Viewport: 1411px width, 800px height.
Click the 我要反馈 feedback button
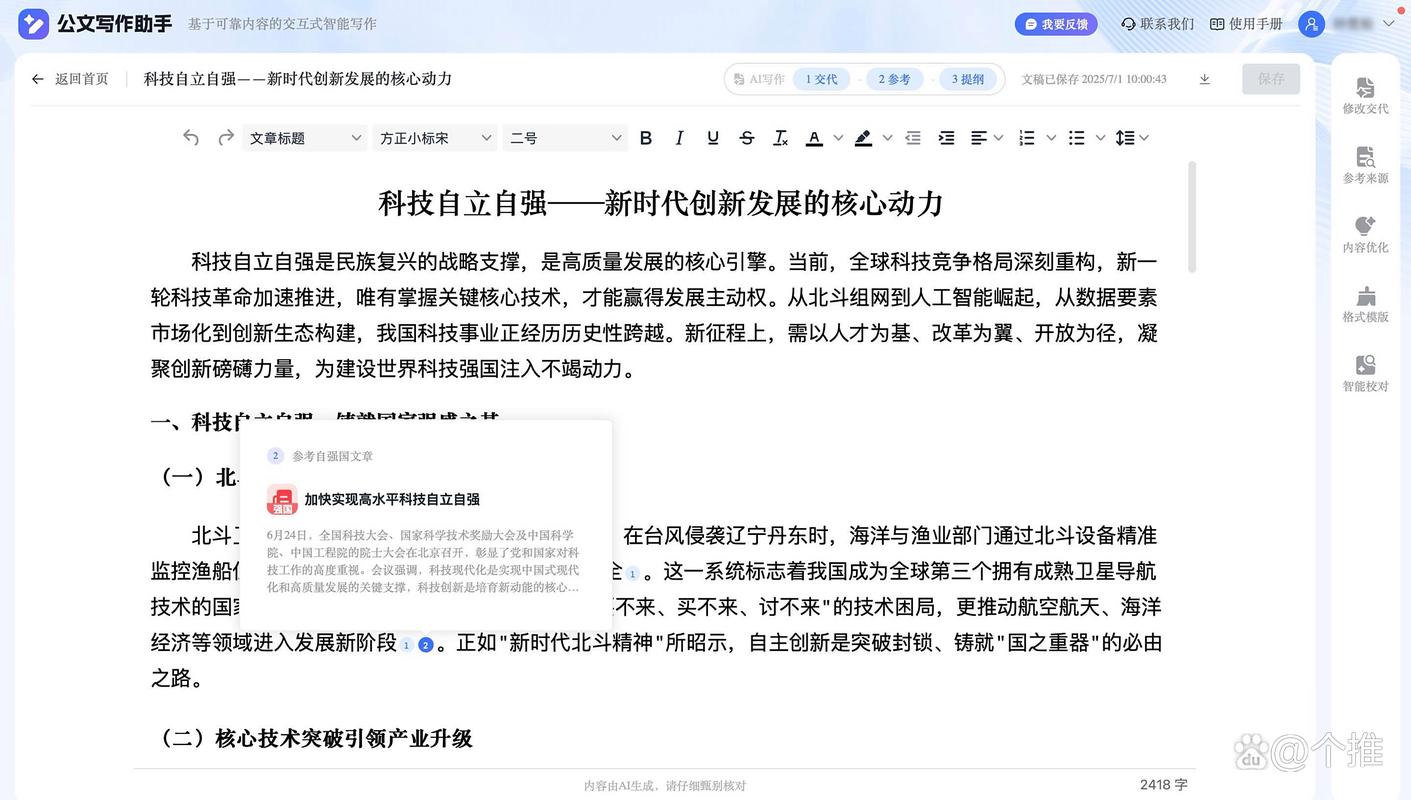click(x=1056, y=22)
